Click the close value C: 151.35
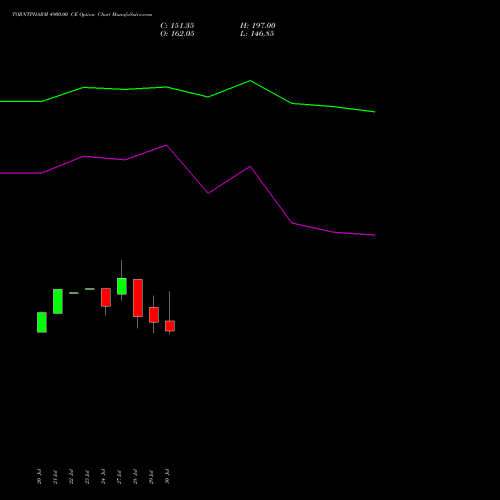Screen dimensions: 500x500 click(177, 26)
